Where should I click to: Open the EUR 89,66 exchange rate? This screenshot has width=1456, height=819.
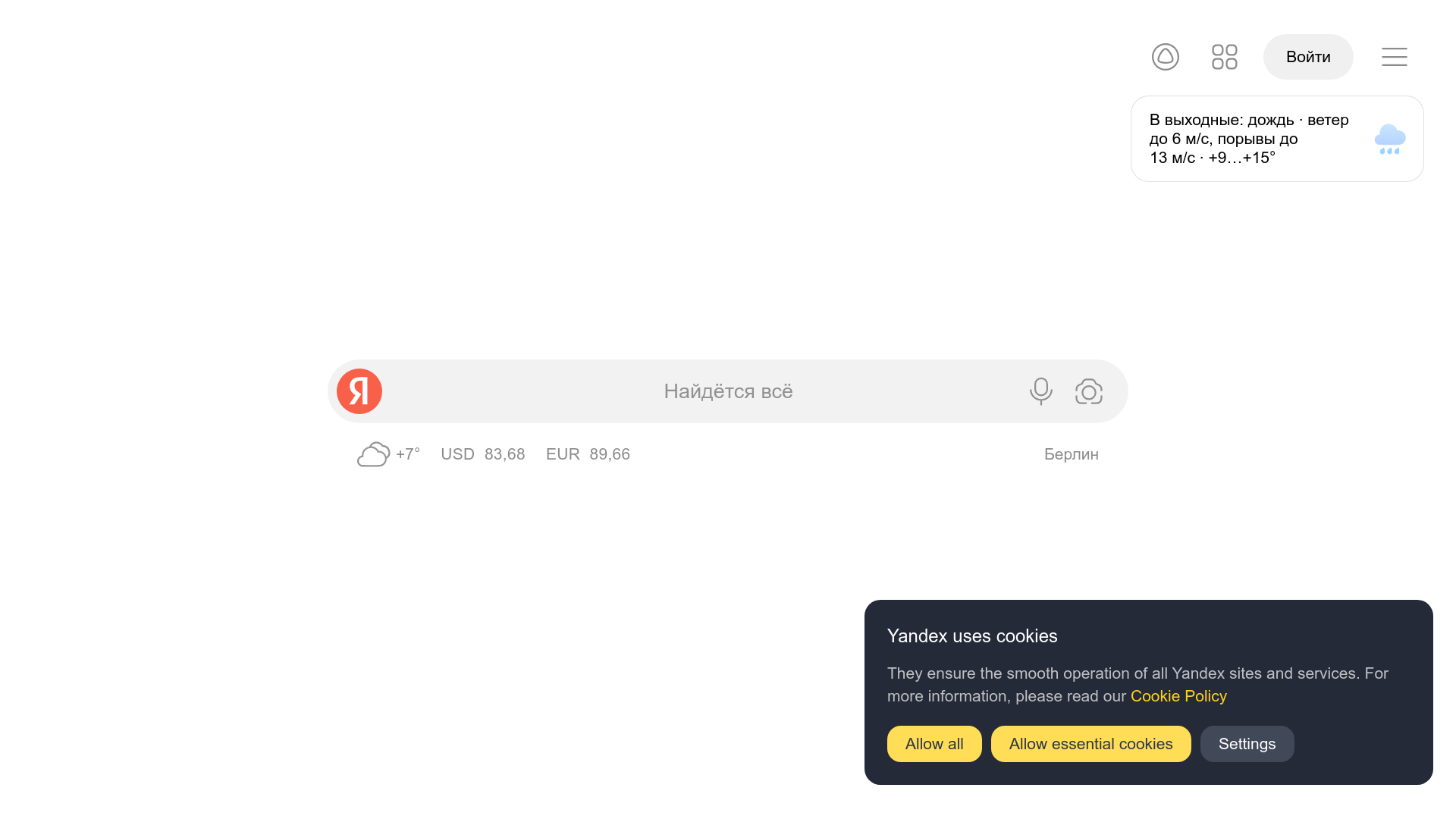pyautogui.click(x=588, y=454)
